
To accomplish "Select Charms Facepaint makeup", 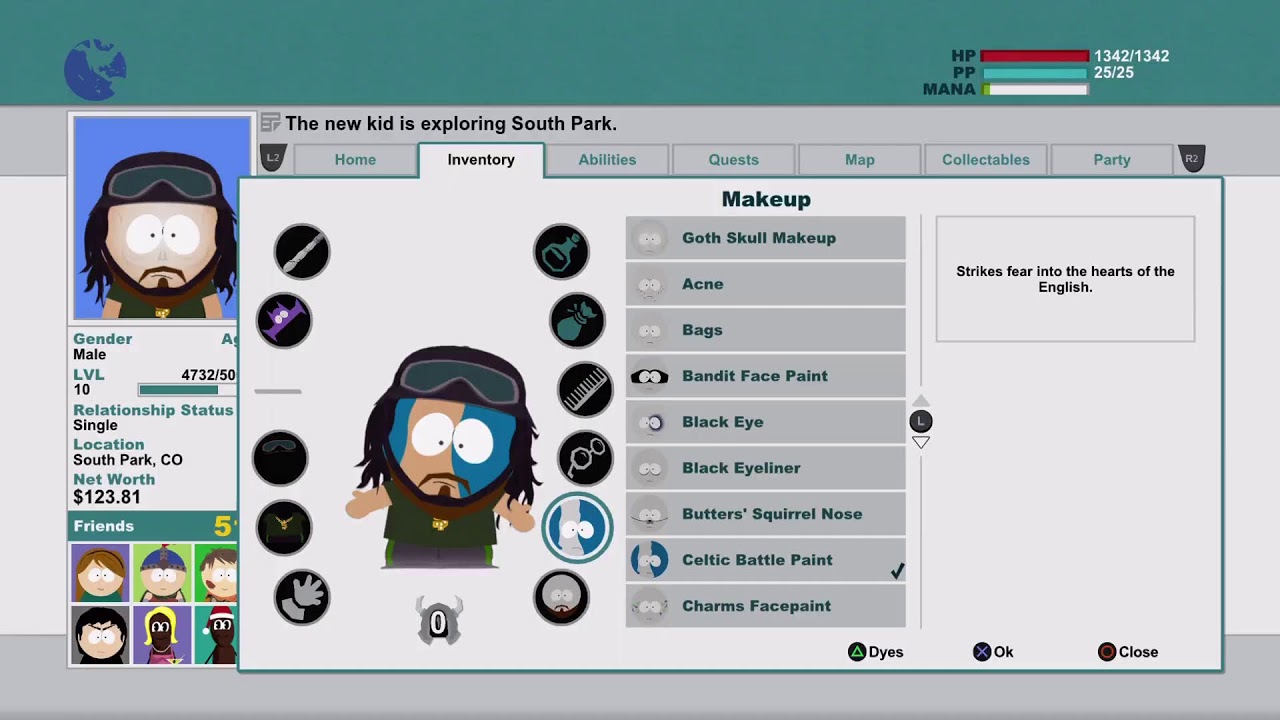I will click(766, 606).
